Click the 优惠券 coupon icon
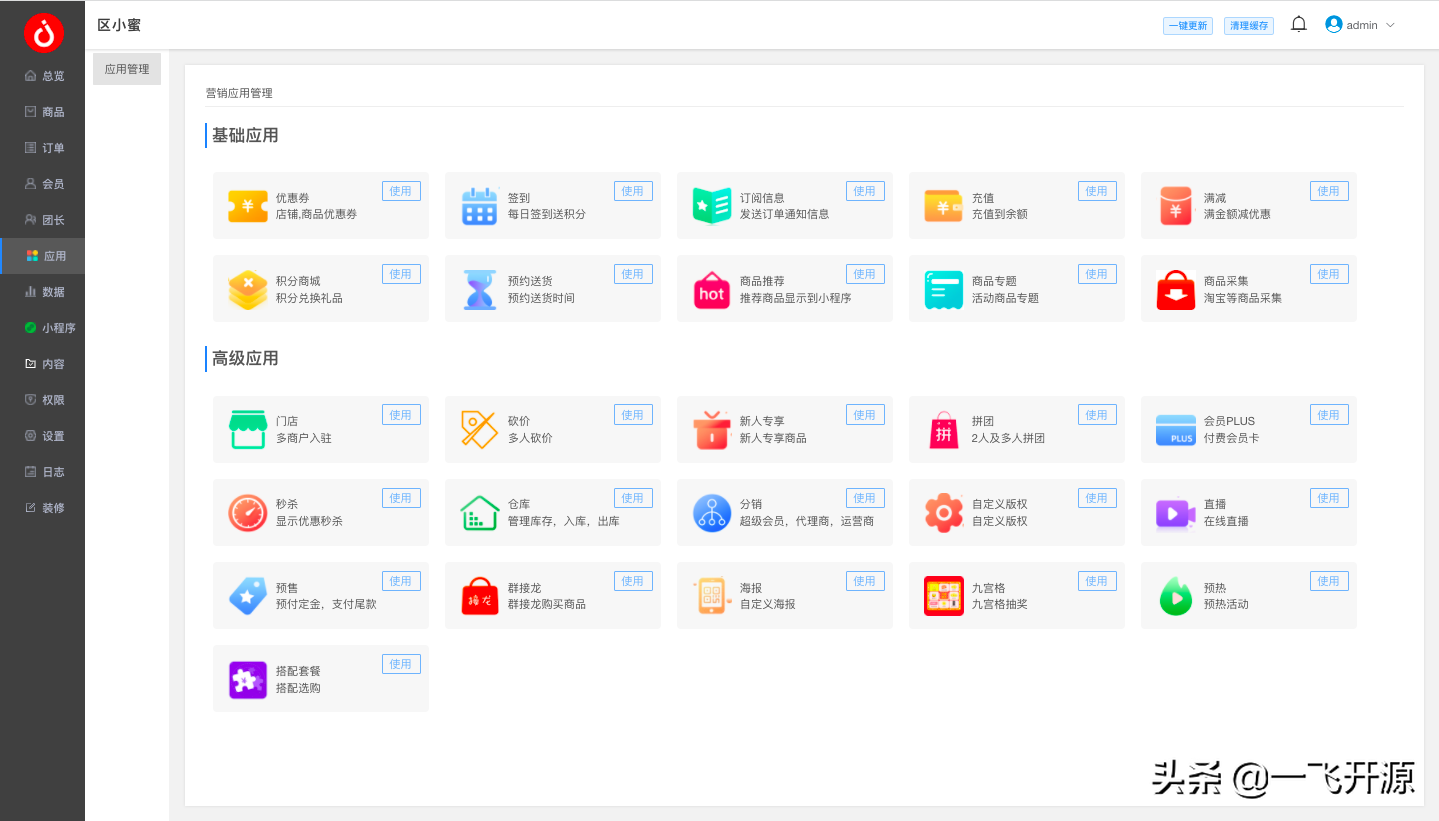The height and width of the screenshot is (821, 1439). (248, 206)
